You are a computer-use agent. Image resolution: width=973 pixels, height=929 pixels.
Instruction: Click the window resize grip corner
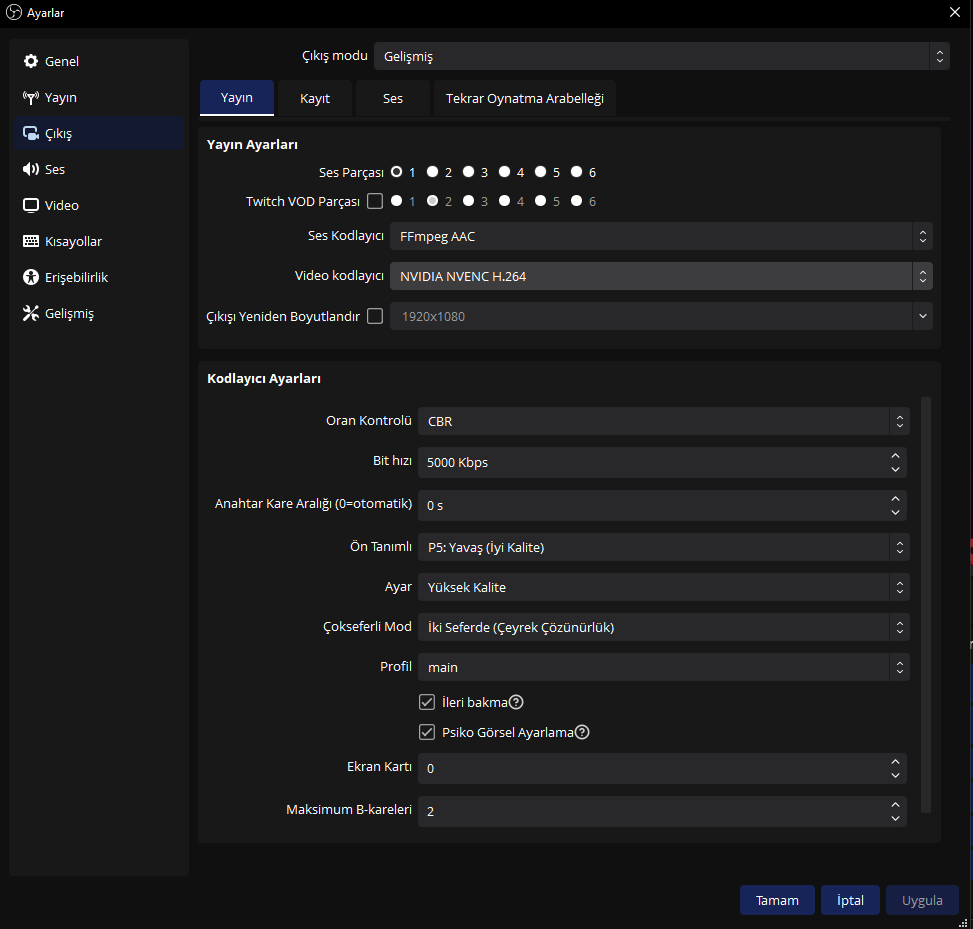click(964, 922)
